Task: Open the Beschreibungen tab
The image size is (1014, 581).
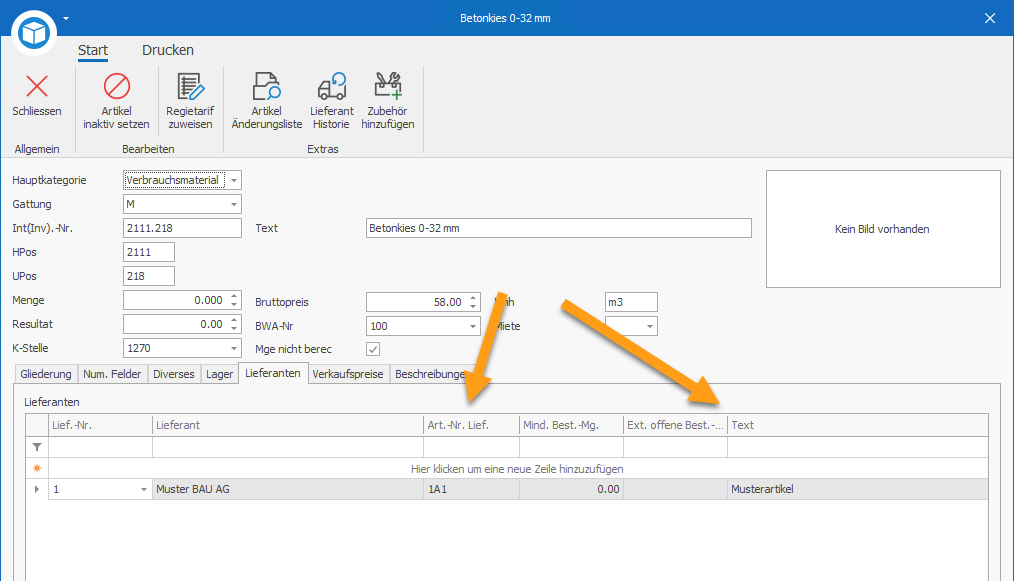Action: 430,374
